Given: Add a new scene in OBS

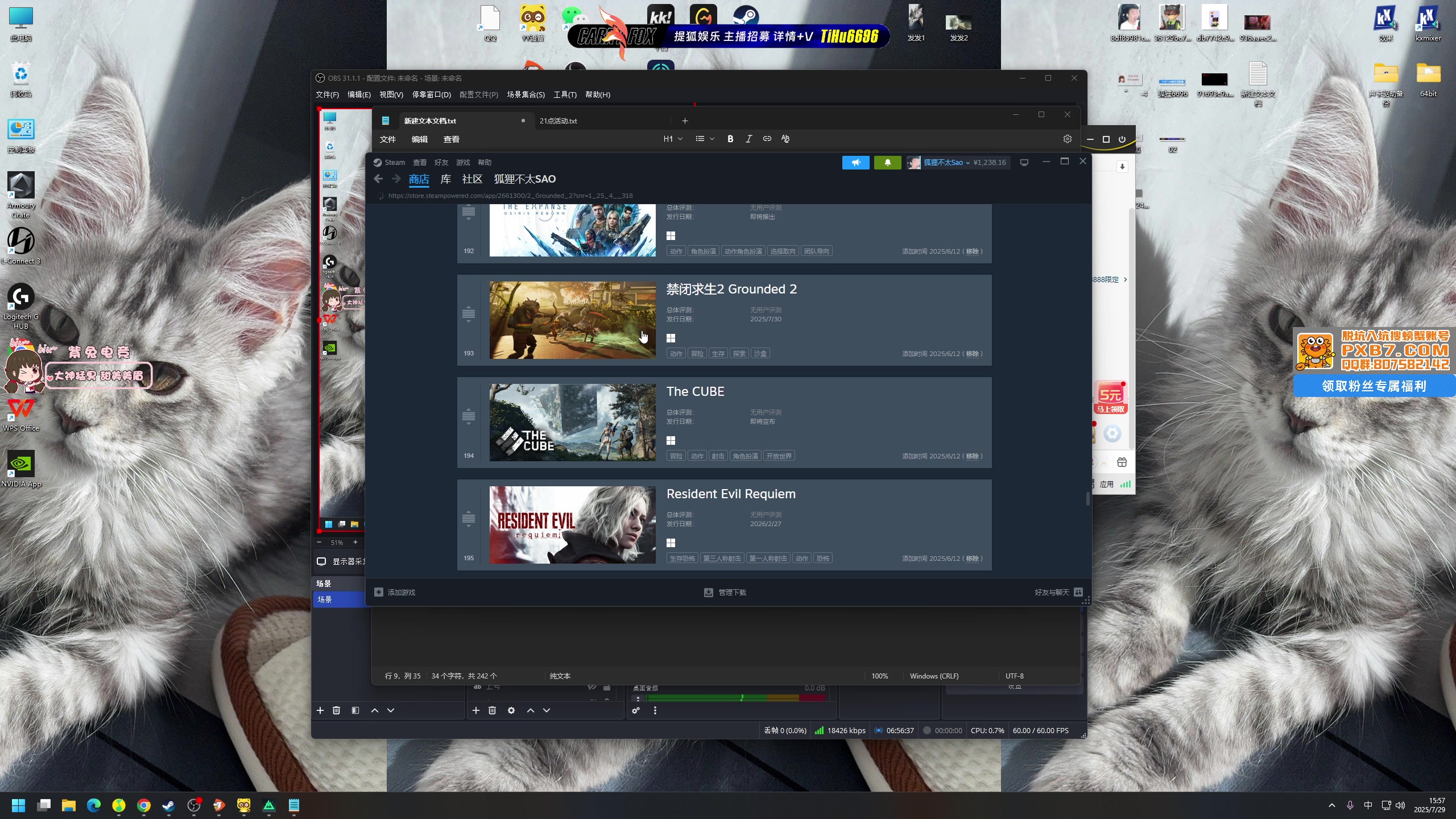Looking at the screenshot, I should point(320,710).
